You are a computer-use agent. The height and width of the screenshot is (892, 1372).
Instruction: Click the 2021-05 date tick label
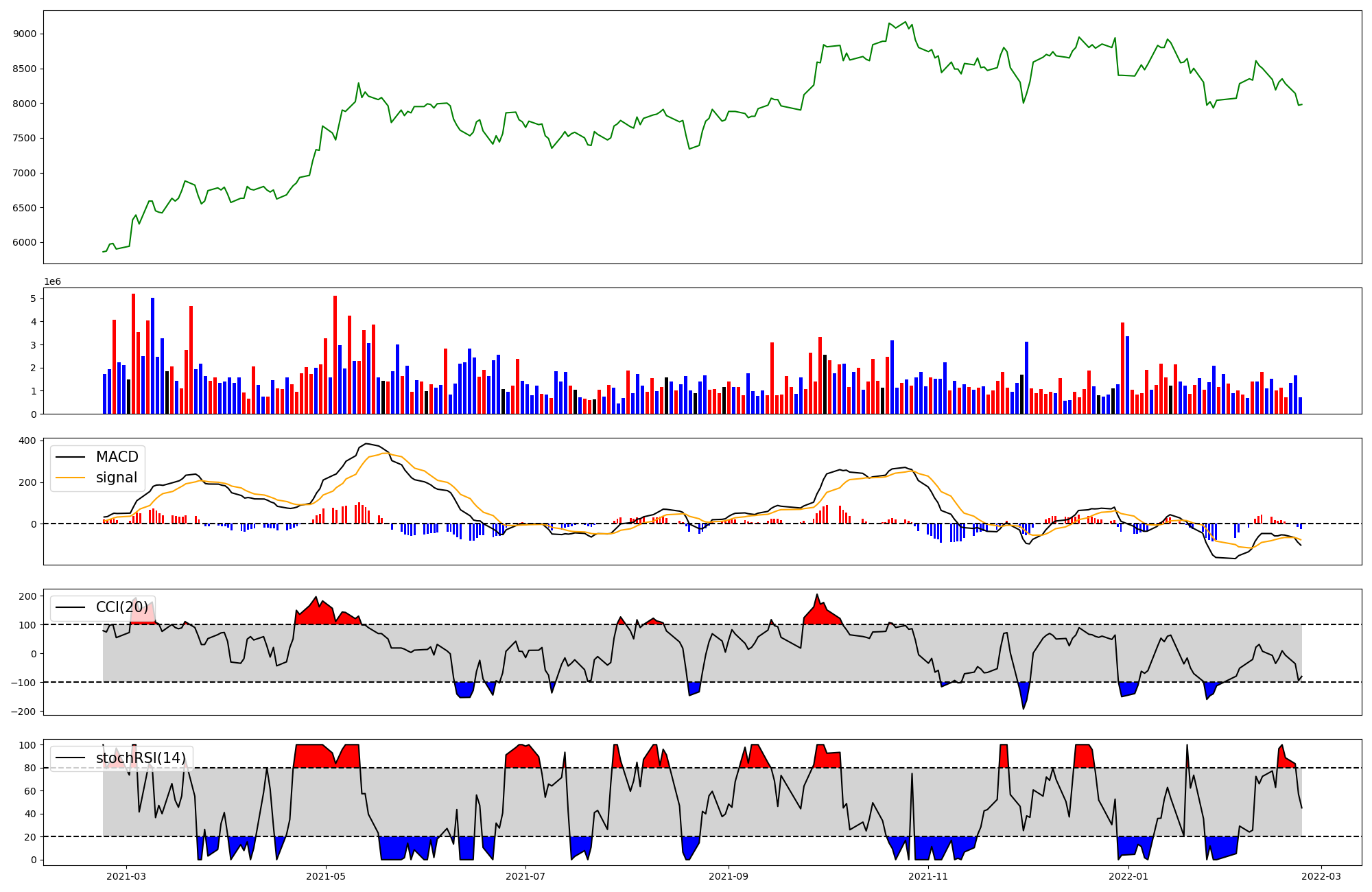[325, 876]
